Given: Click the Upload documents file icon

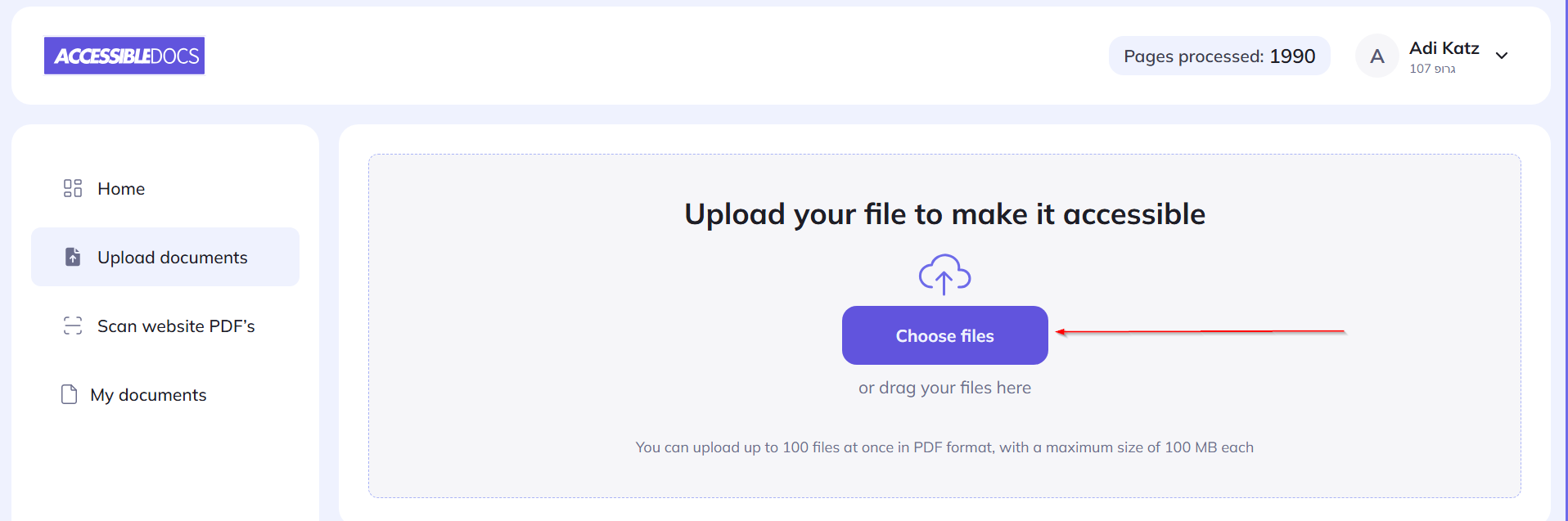Looking at the screenshot, I should (72, 257).
